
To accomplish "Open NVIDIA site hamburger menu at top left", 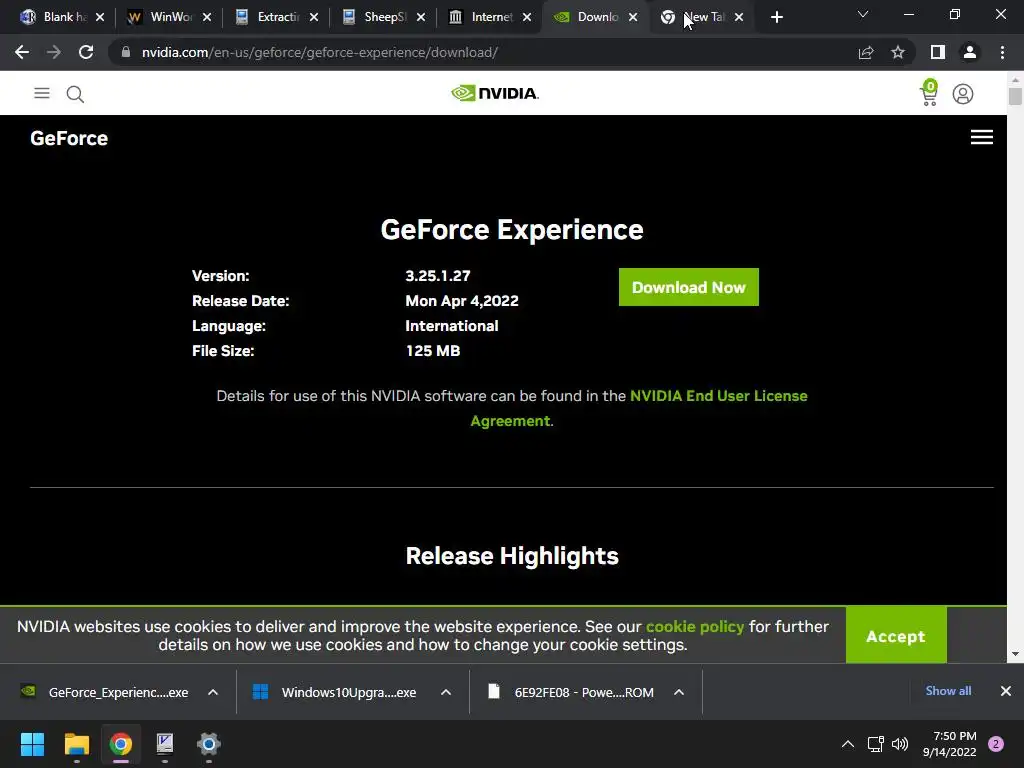I will [42, 93].
